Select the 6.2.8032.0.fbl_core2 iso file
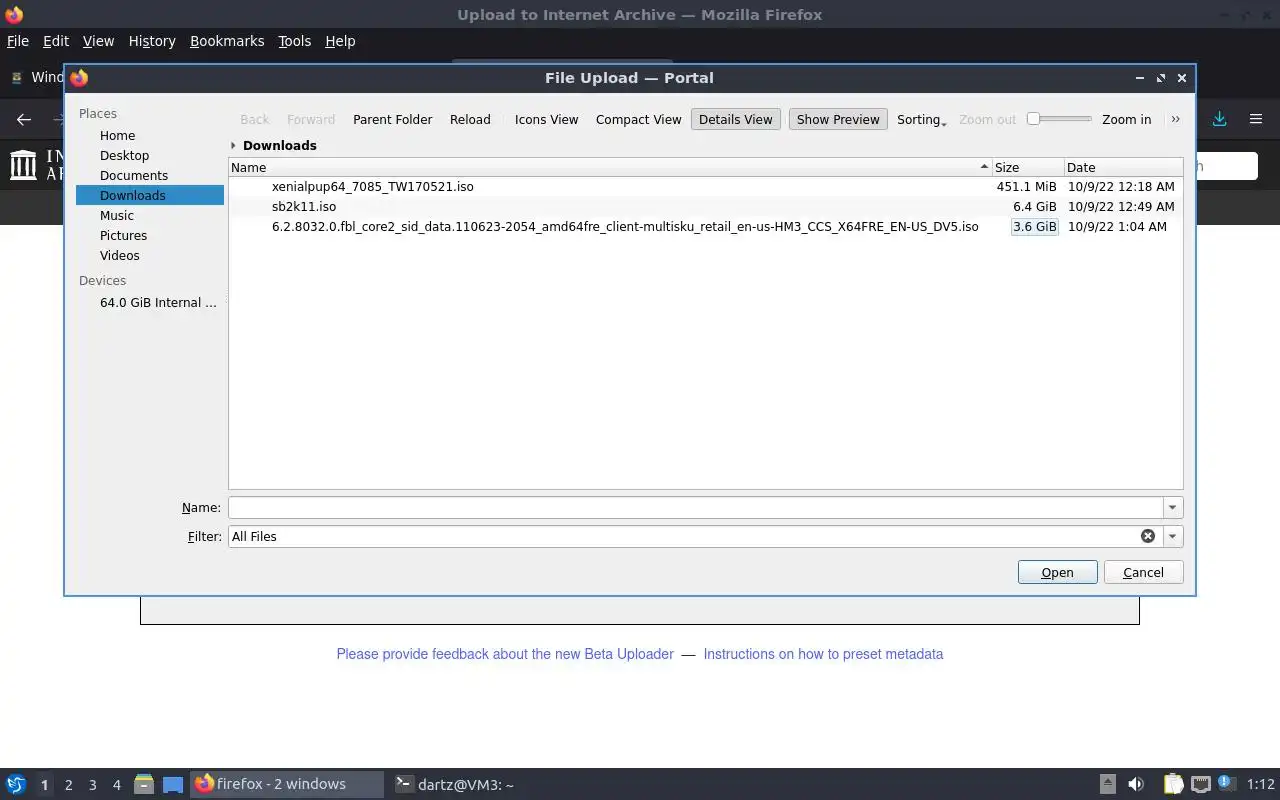Viewport: 1280px width, 800px height. (625, 227)
